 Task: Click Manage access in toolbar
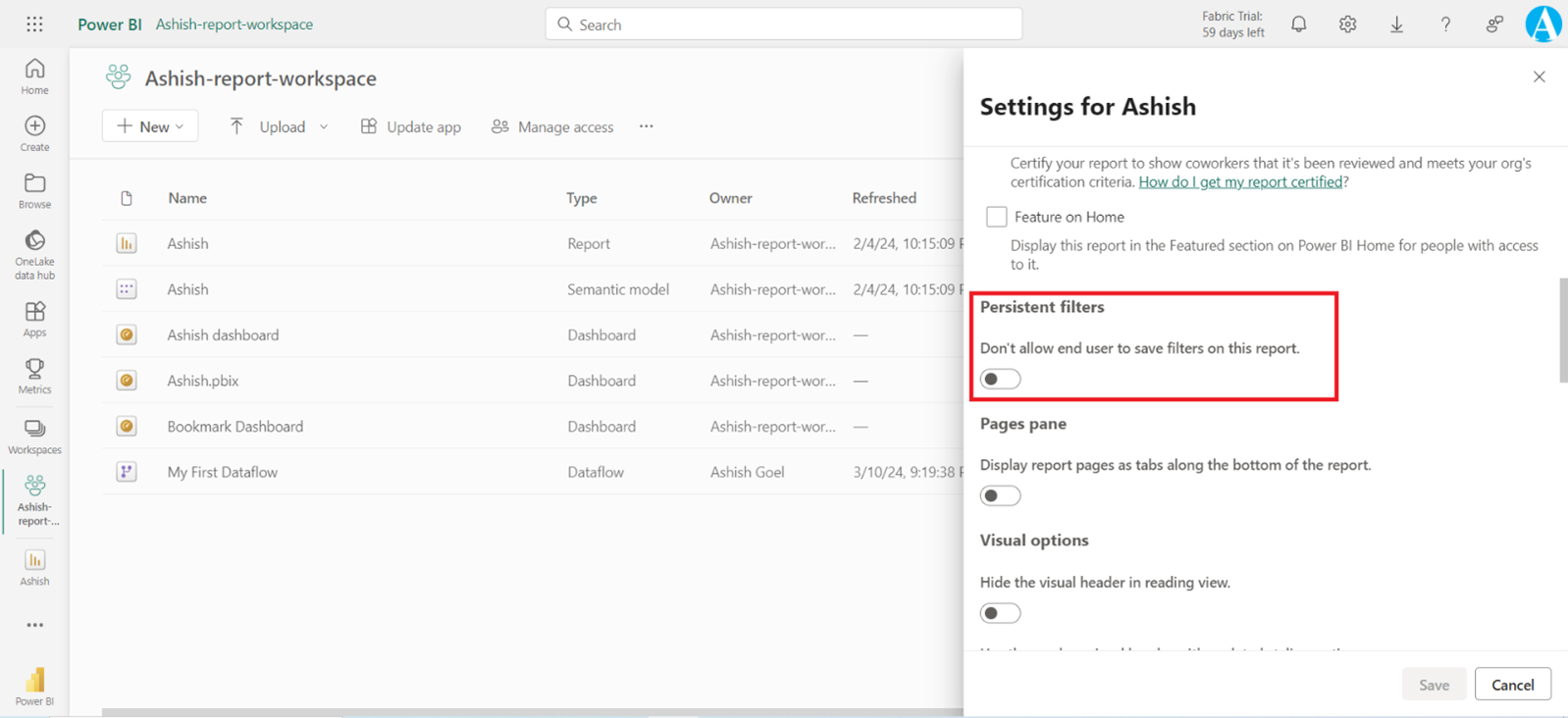pyautogui.click(x=552, y=127)
